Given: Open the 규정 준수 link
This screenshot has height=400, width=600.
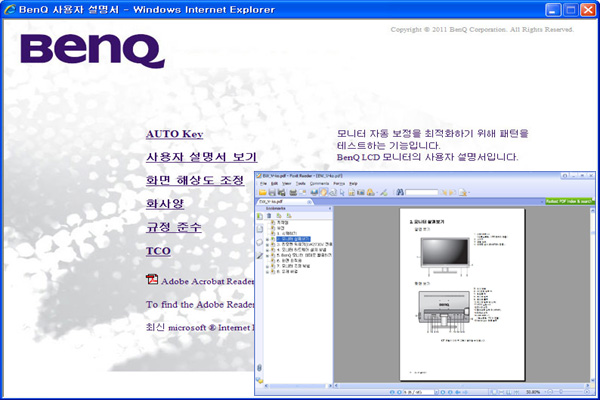Looking at the screenshot, I should coord(174,227).
